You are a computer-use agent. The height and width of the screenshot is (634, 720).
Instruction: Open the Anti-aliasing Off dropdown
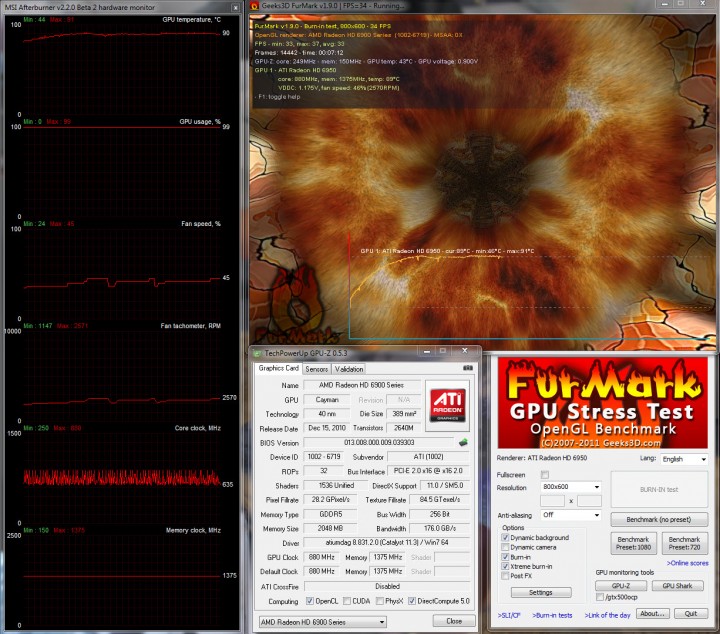(x=571, y=515)
